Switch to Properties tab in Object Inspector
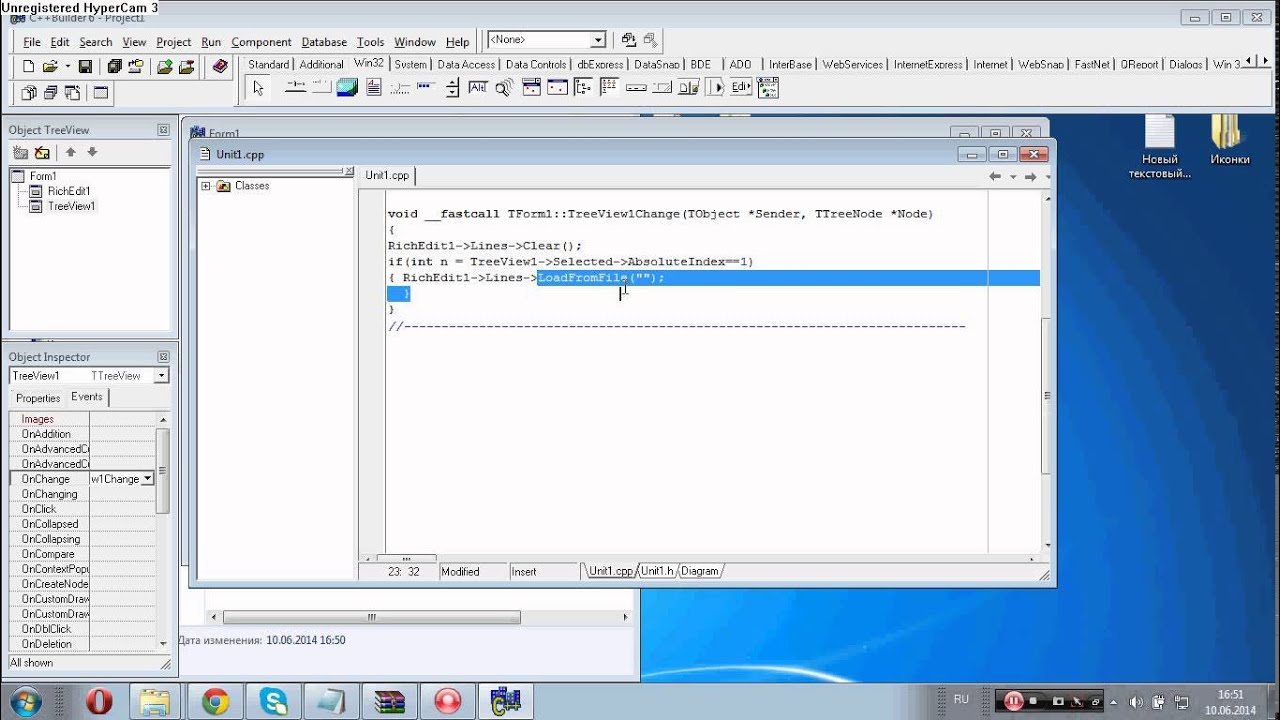The width and height of the screenshot is (1280, 720). coord(38,398)
